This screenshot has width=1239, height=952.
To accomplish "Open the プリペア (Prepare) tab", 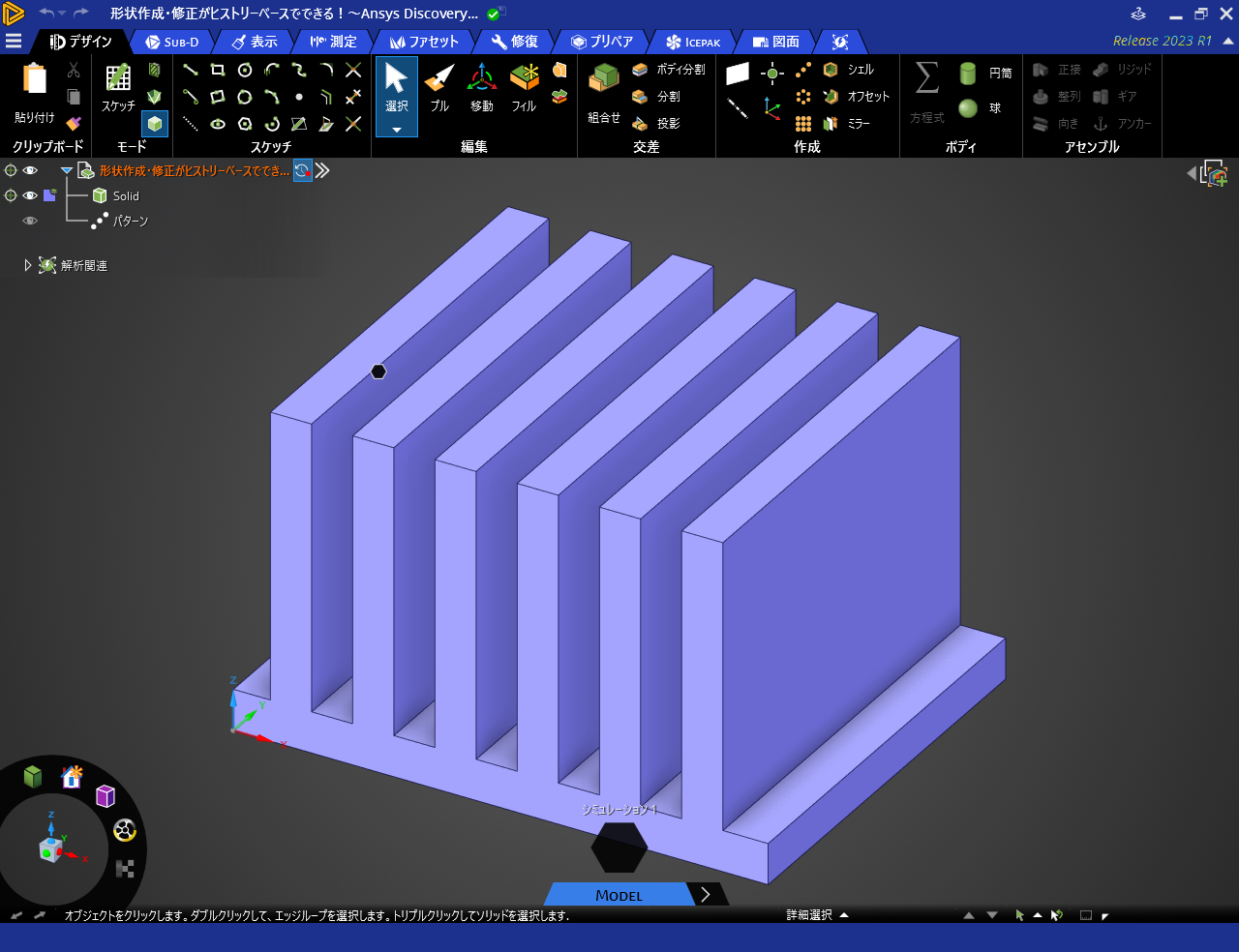I will click(602, 42).
